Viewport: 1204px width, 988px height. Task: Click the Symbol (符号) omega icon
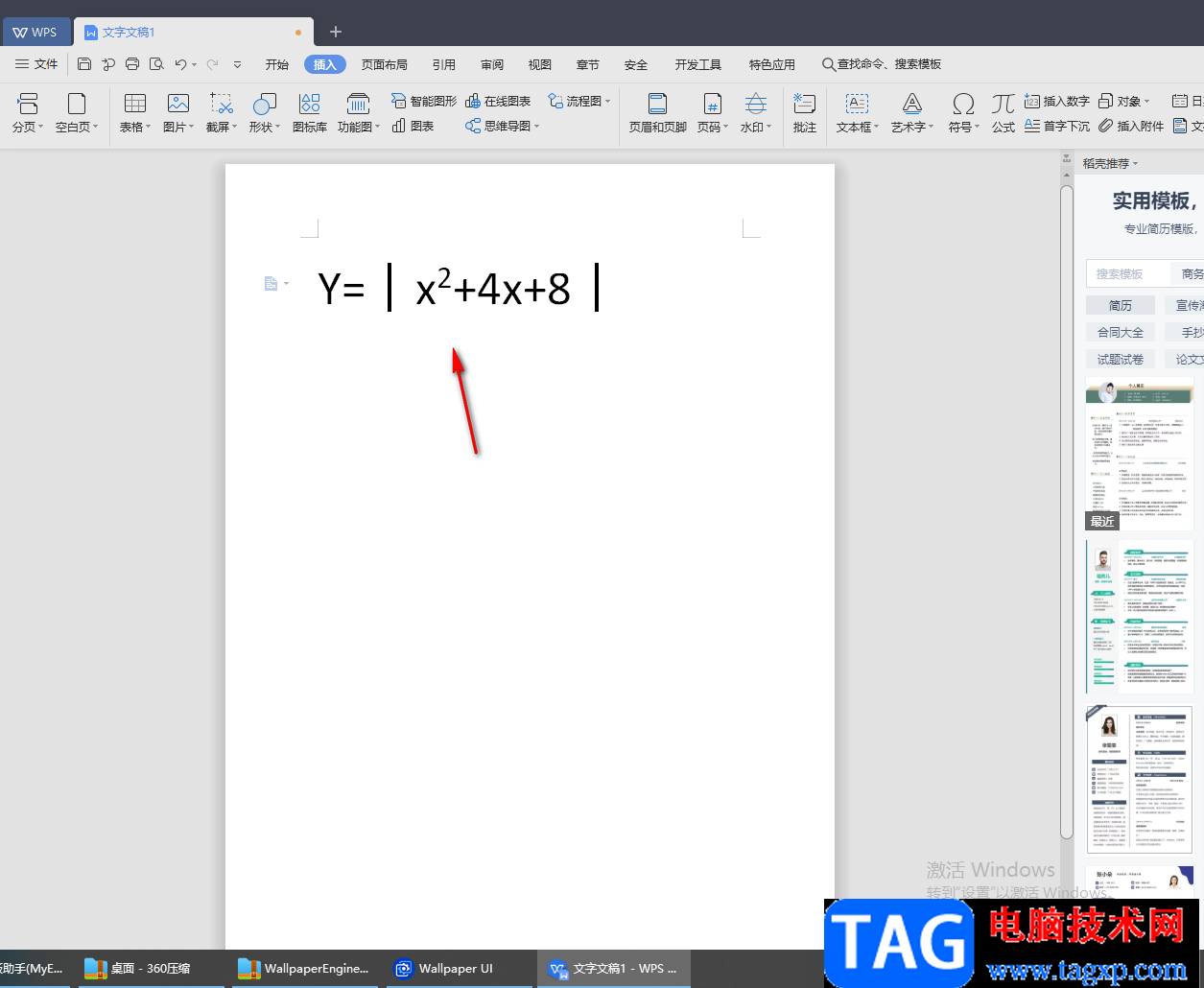(963, 104)
